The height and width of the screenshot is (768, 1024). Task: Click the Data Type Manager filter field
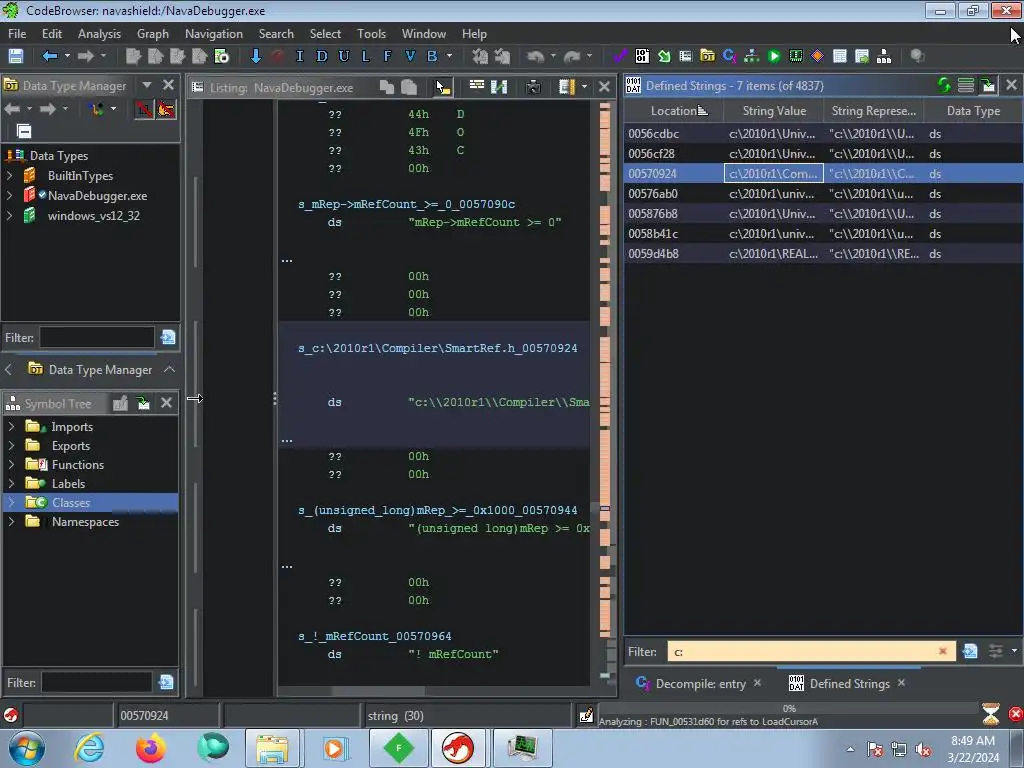pyautogui.click(x=97, y=338)
